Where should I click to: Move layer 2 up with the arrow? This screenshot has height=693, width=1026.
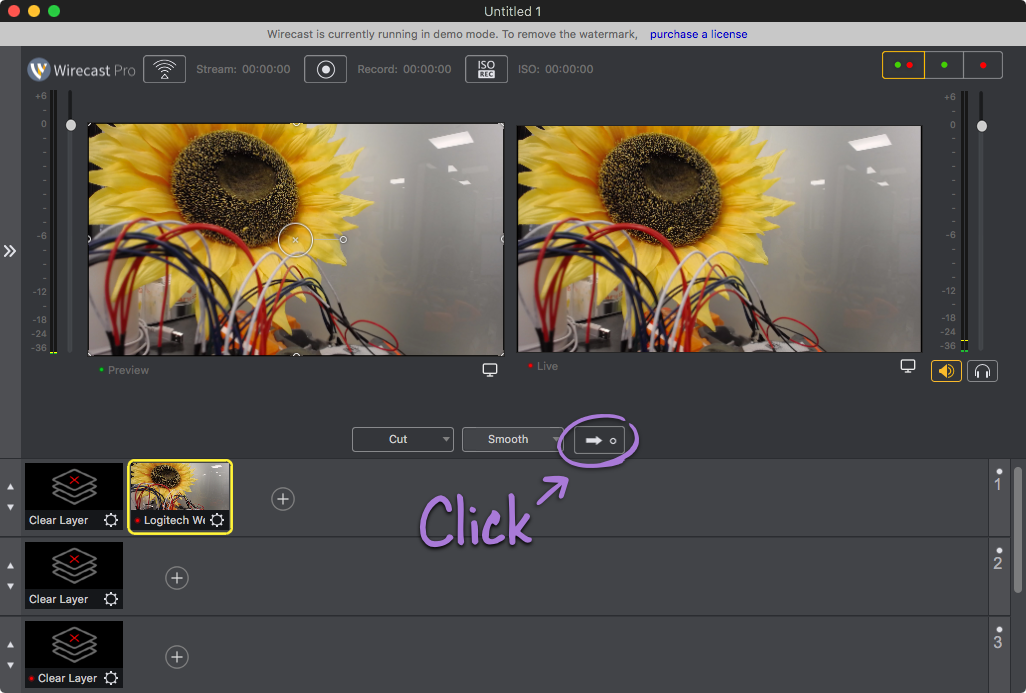click(10, 566)
